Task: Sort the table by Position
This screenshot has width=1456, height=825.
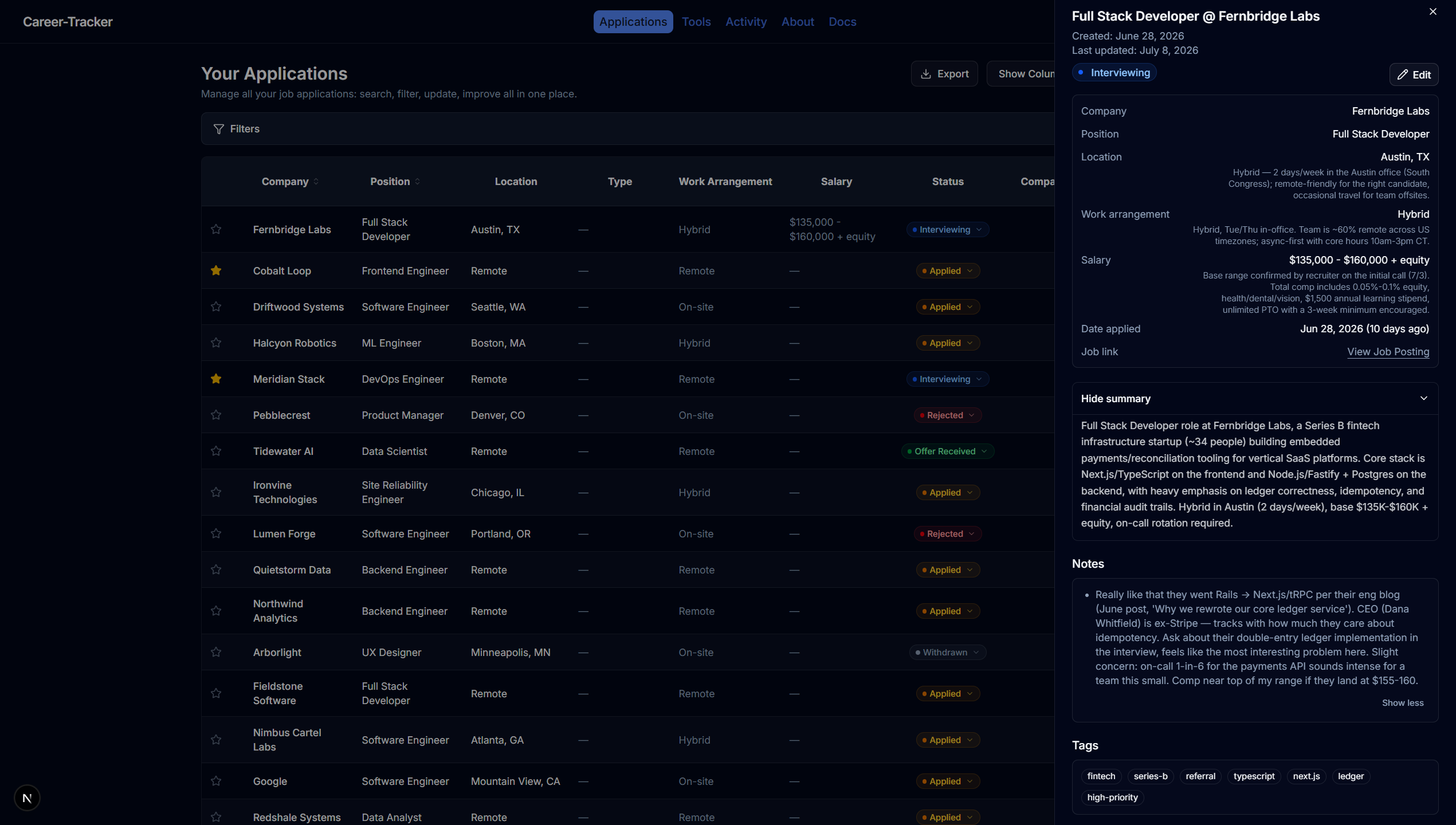Action: [395, 182]
